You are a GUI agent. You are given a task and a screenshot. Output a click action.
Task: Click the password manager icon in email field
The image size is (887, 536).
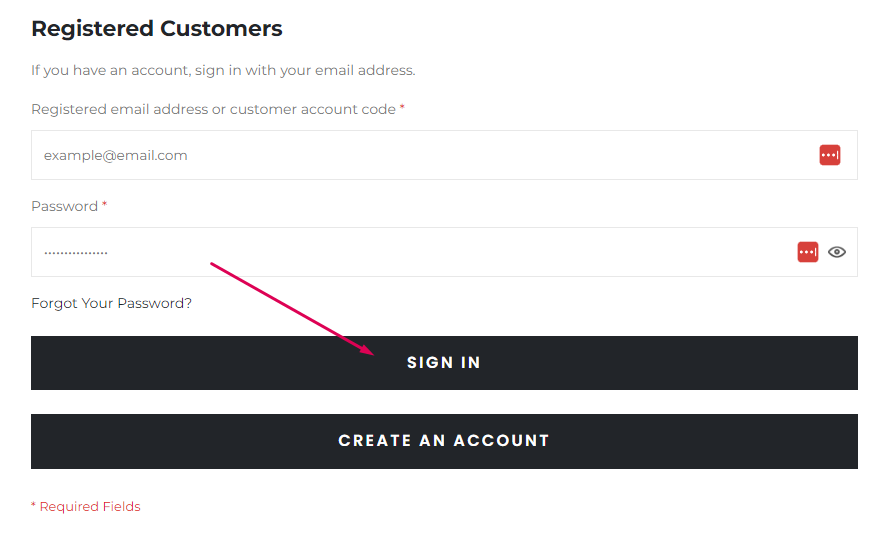click(x=829, y=155)
